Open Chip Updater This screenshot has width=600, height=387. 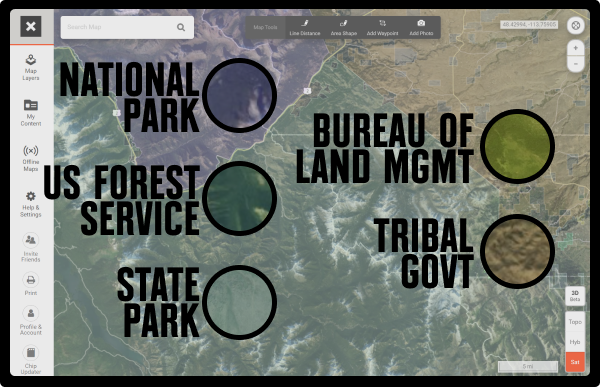pyautogui.click(x=31, y=360)
